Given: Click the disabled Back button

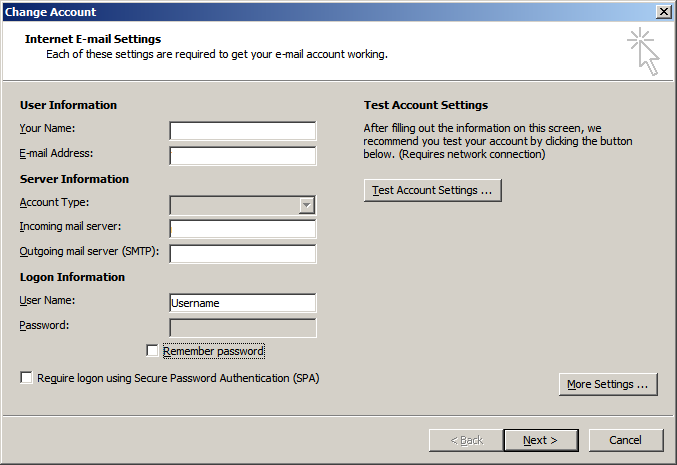Looking at the screenshot, I should click(x=466, y=440).
